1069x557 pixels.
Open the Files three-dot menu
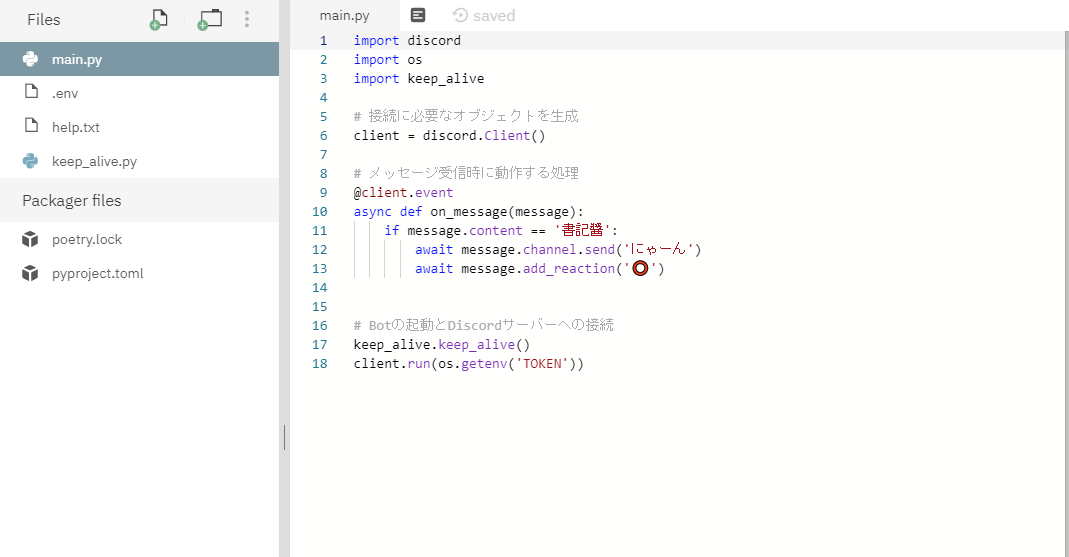(x=247, y=19)
